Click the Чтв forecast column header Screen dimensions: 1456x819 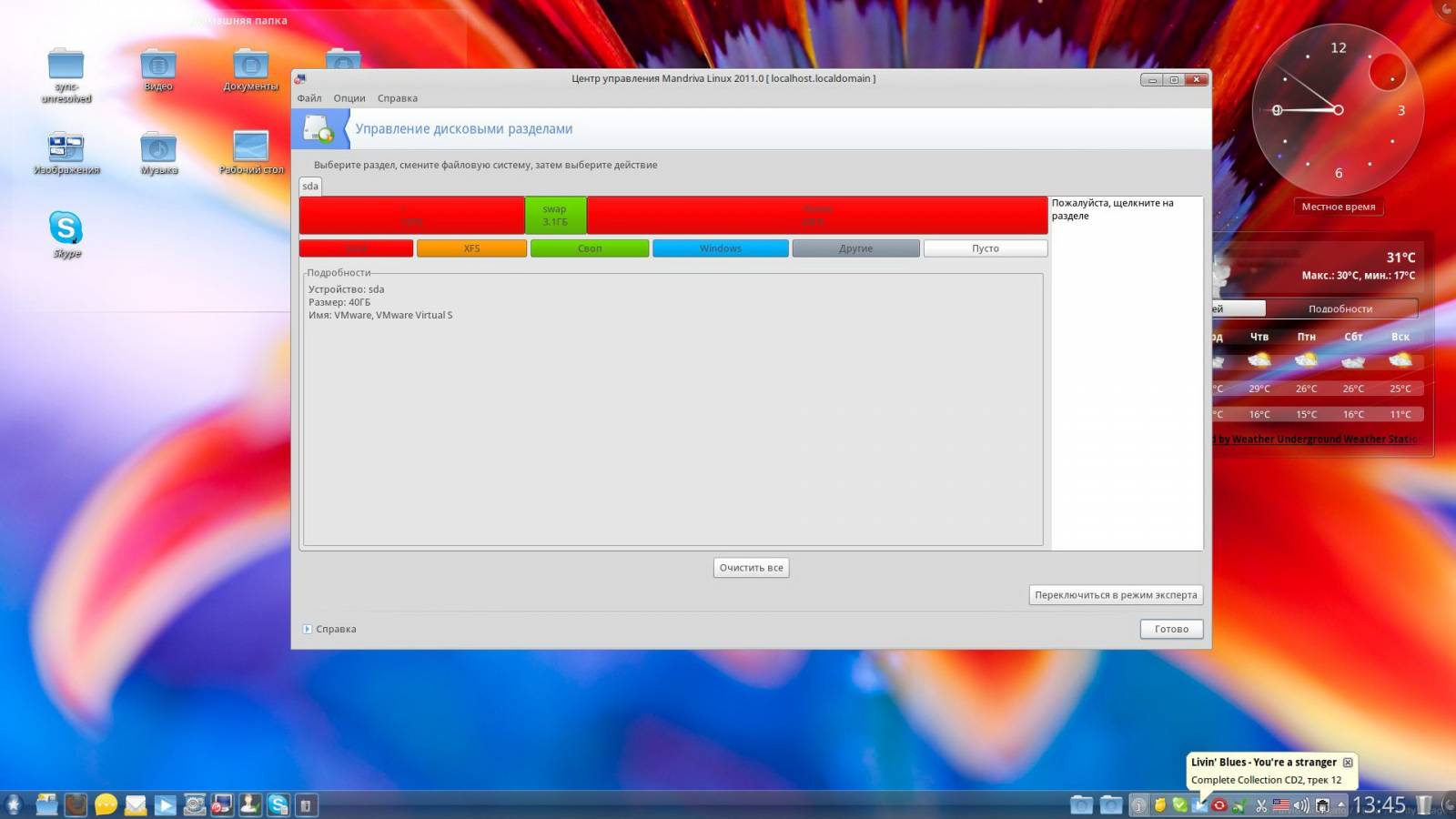point(1259,337)
